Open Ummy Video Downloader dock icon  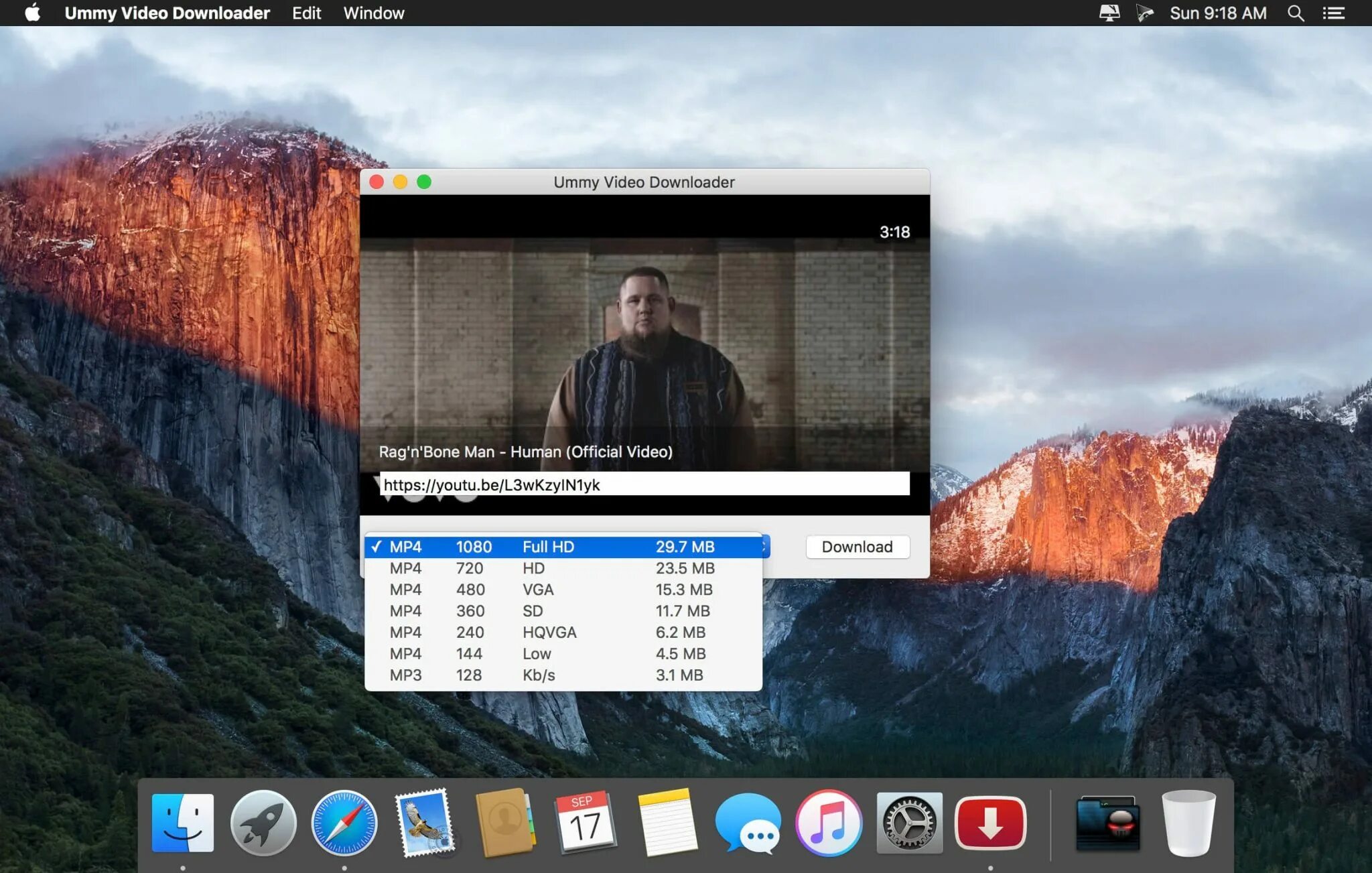[990, 823]
